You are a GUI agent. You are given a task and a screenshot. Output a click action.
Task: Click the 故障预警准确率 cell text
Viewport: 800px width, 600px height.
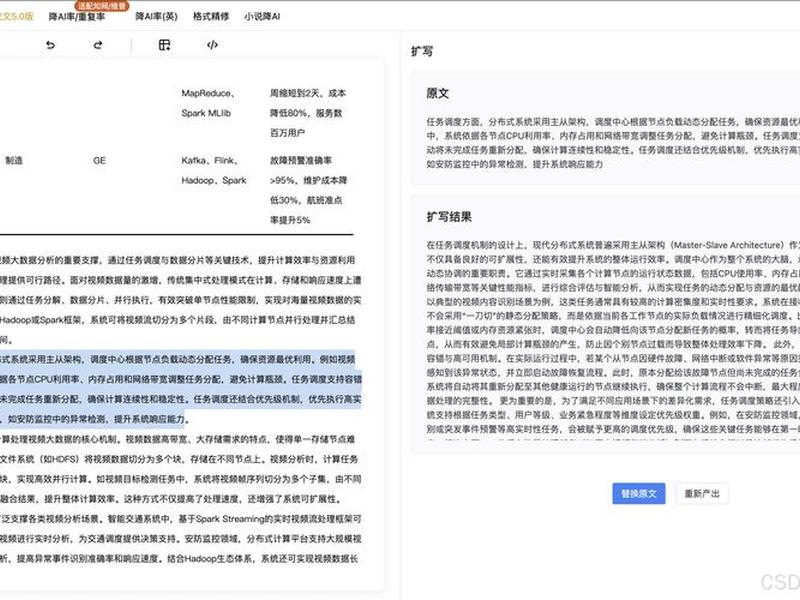tap(301, 160)
